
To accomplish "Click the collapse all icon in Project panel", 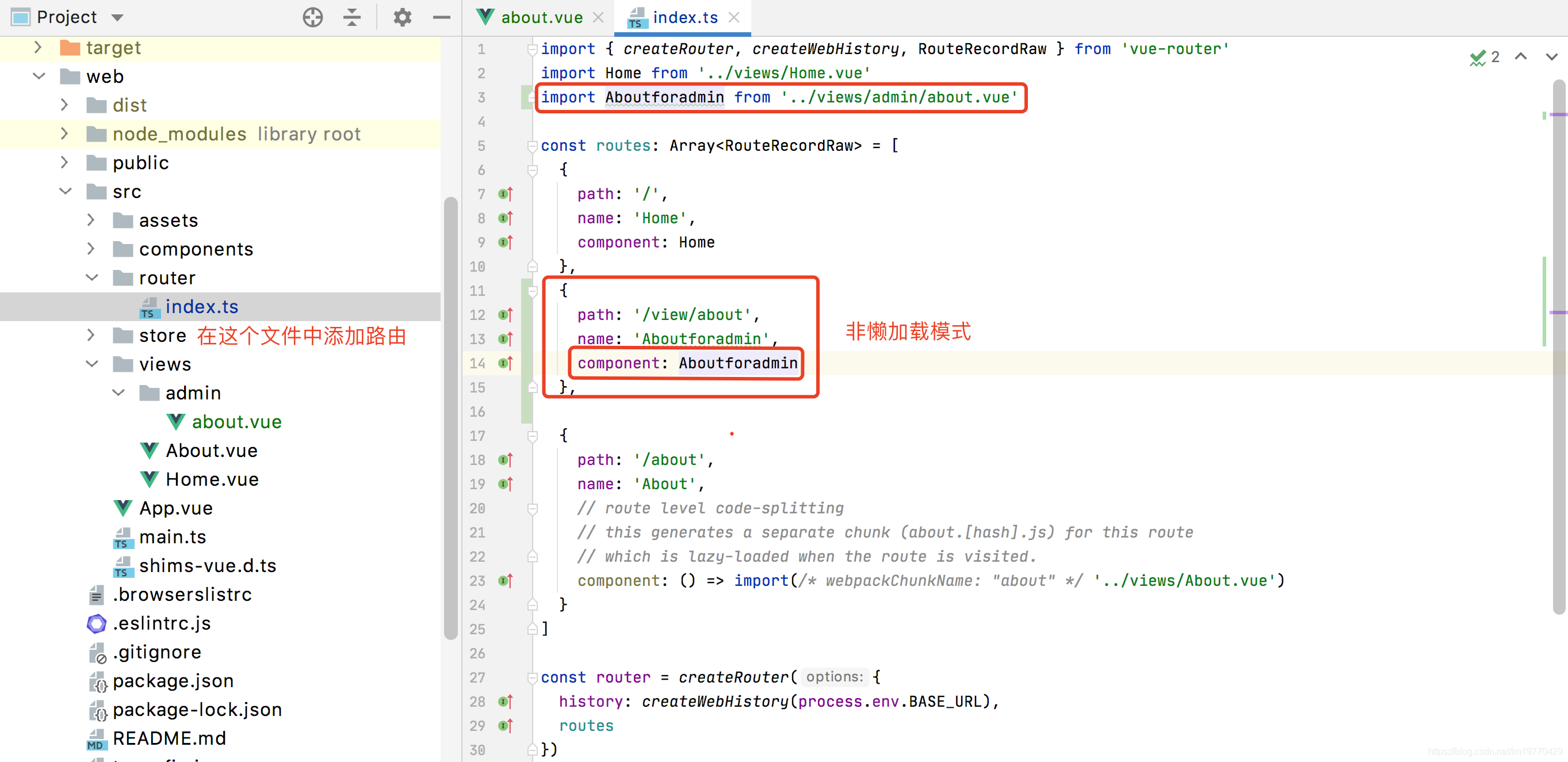I will pos(352,17).
